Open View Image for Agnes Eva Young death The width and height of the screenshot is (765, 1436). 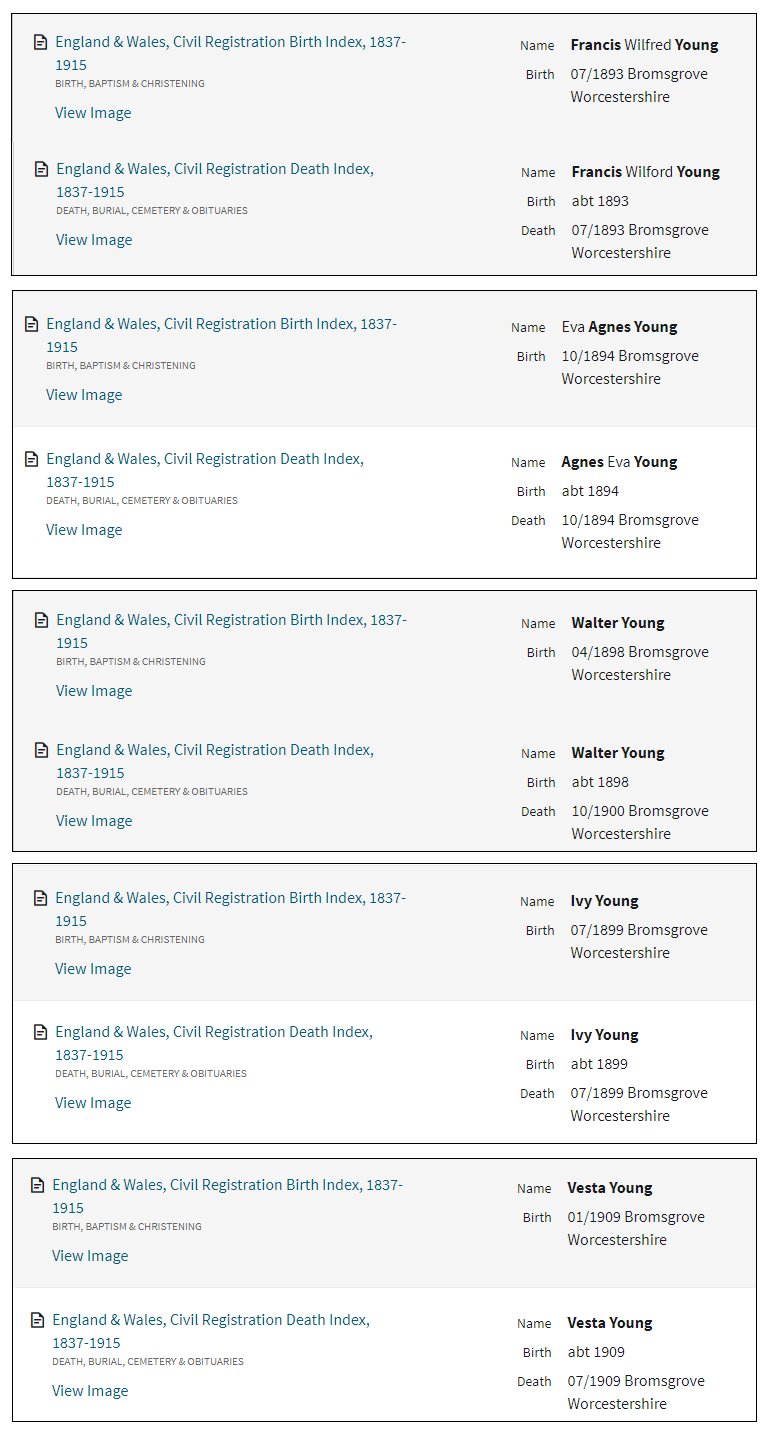(x=84, y=530)
